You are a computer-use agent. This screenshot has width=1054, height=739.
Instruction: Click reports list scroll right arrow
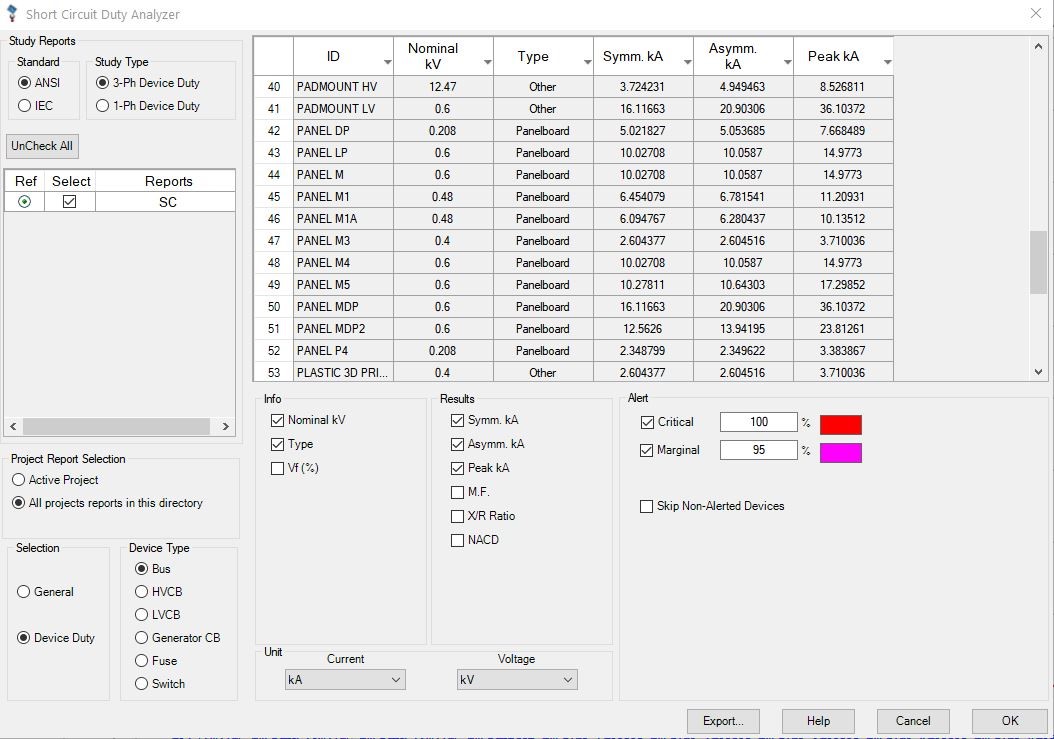tap(226, 426)
